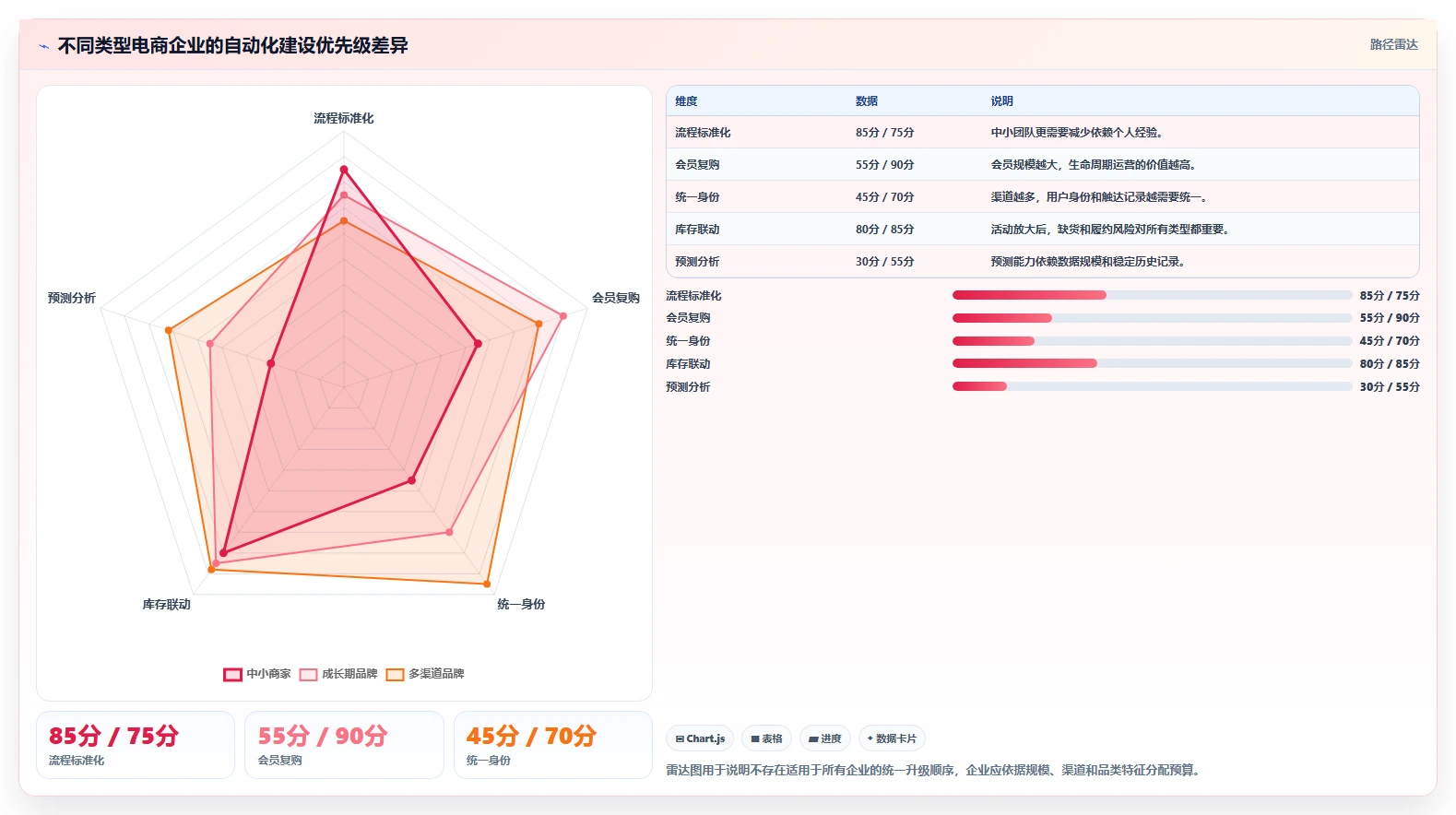Click the 45分 / 70分 统一身份 card
Image resolution: width=1456 pixels, height=815 pixels.
(x=553, y=745)
